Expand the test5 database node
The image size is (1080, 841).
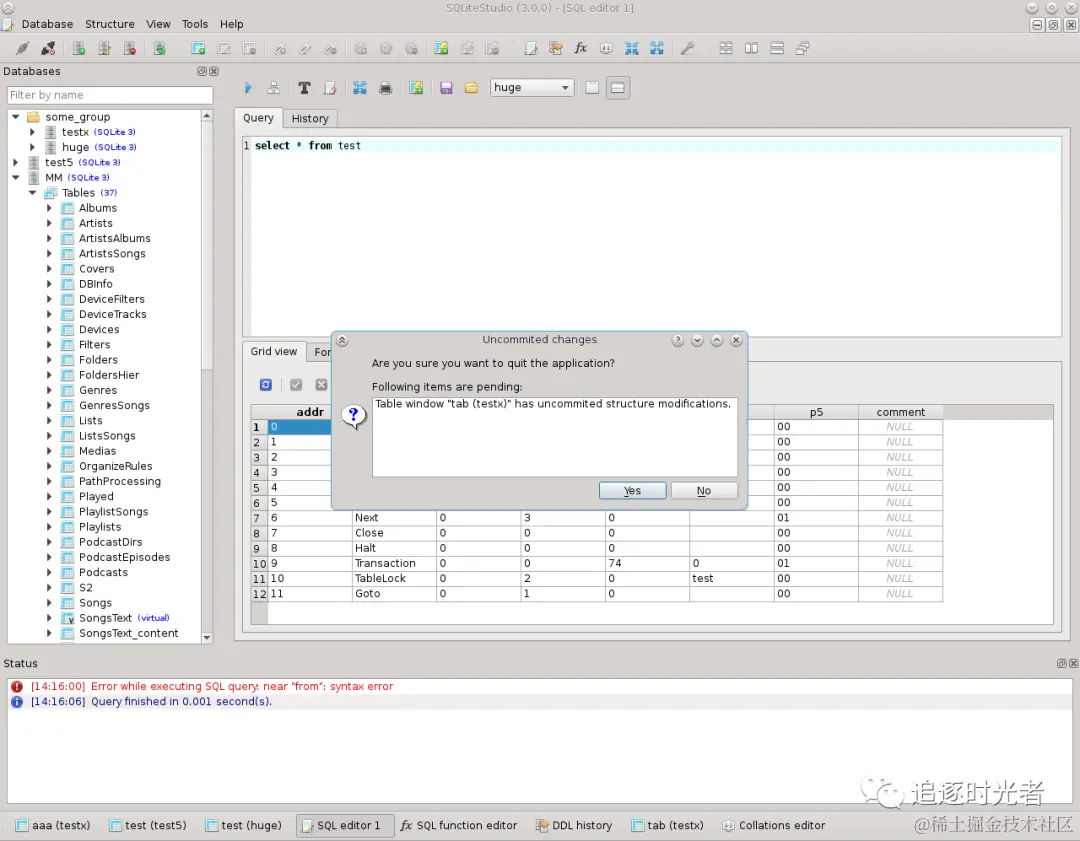coord(15,162)
